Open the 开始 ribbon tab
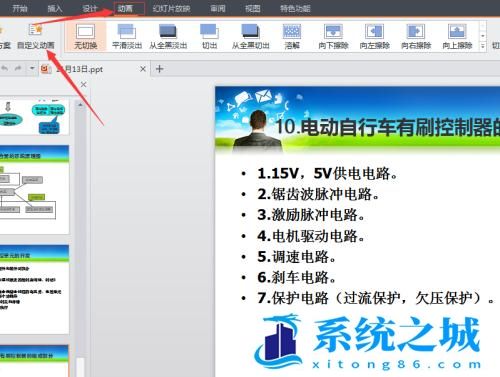The width and height of the screenshot is (500, 377). coord(20,8)
